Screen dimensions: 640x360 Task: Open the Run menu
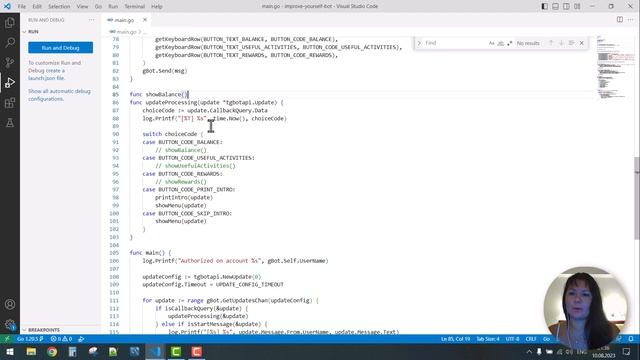tap(113, 6)
